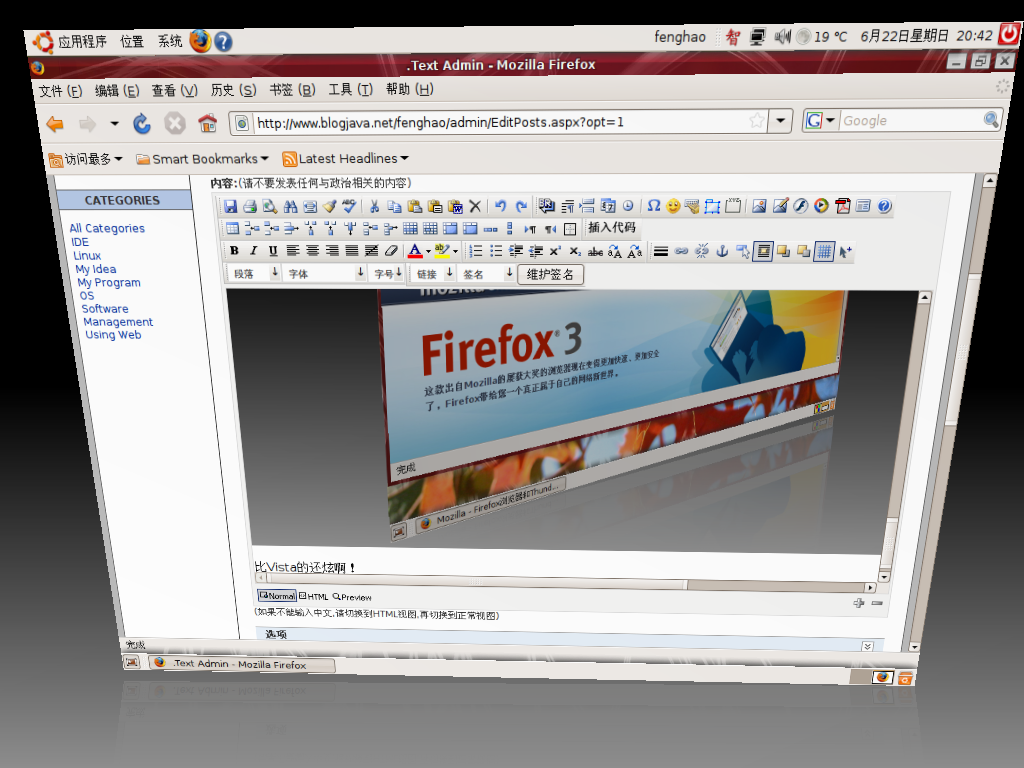Click into the URL address field
Image resolution: width=1024 pixels, height=768 pixels.
500,122
